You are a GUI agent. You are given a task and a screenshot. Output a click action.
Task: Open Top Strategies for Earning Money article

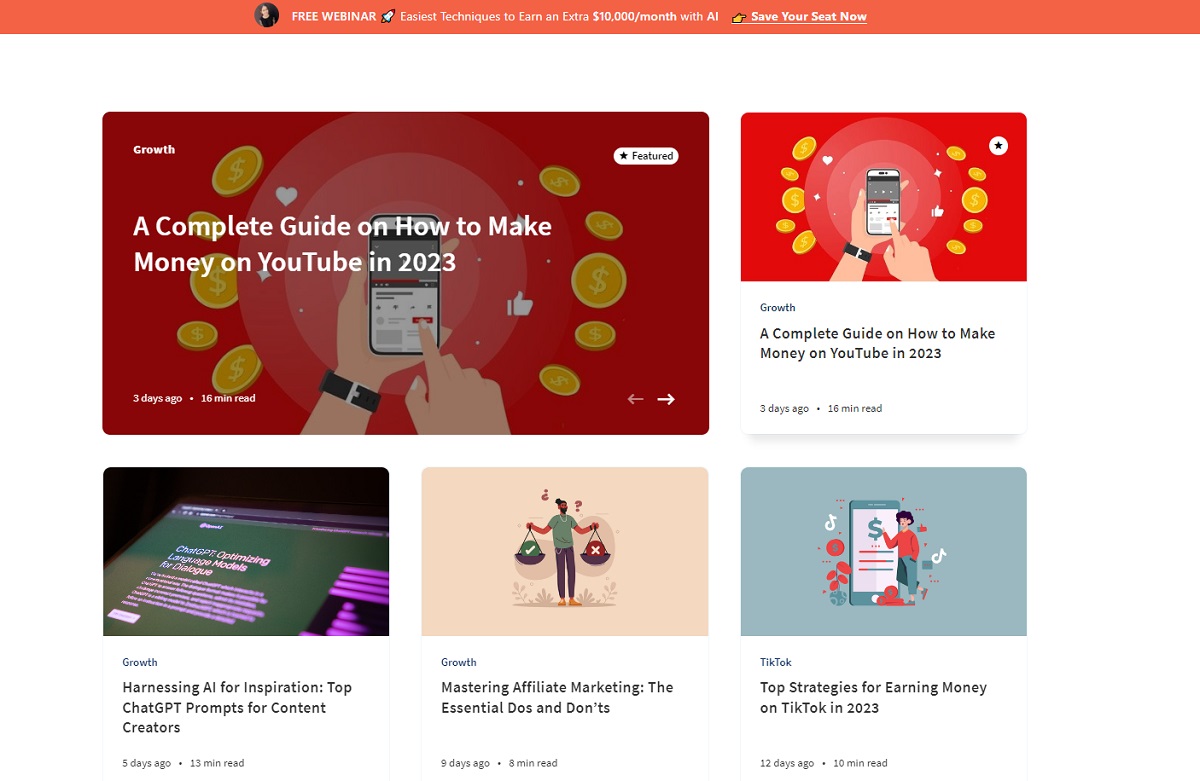(873, 697)
